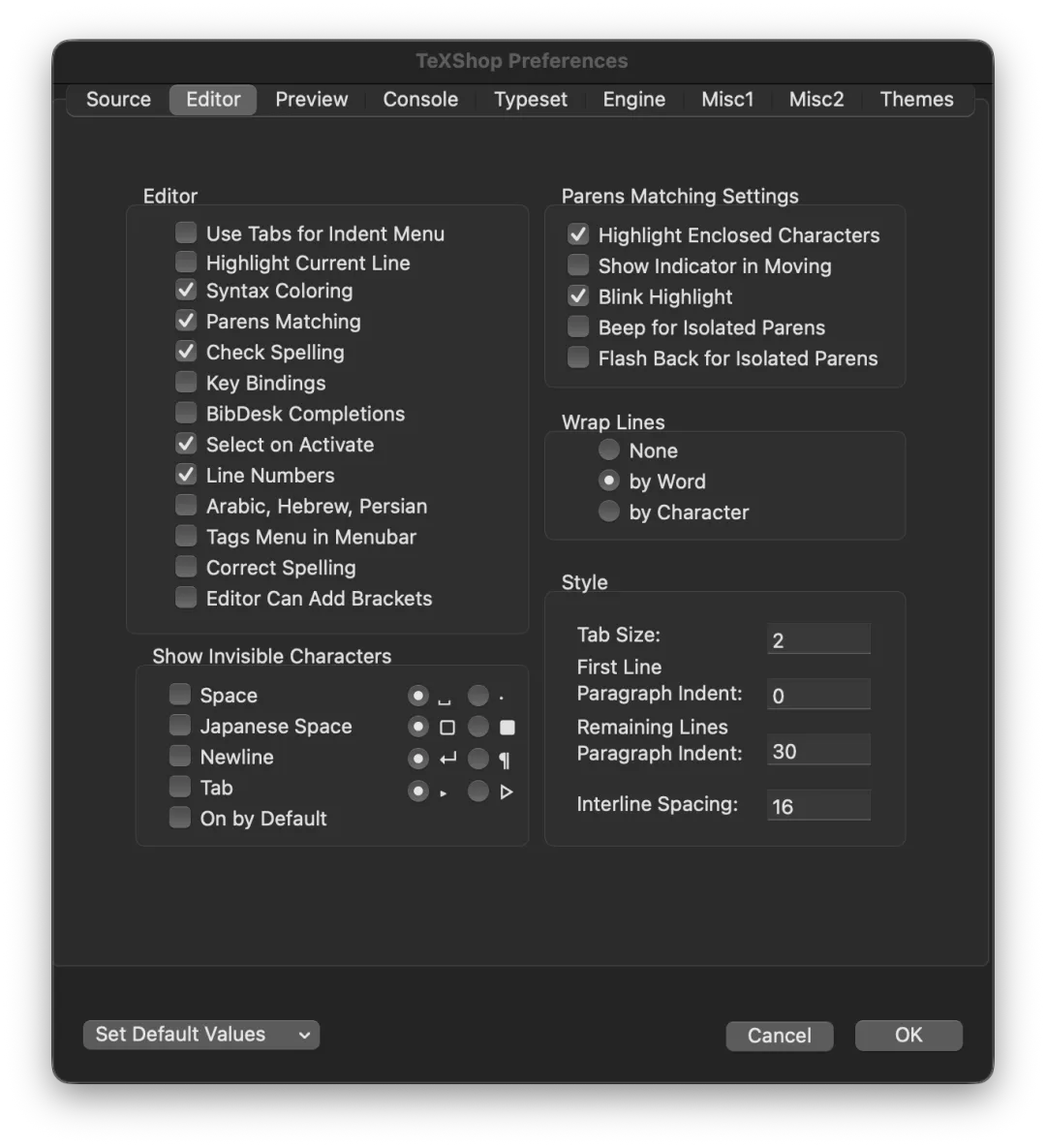Choose small filled triangle for Tab
Viewport: 1046px width, 1148px height.
(x=418, y=791)
